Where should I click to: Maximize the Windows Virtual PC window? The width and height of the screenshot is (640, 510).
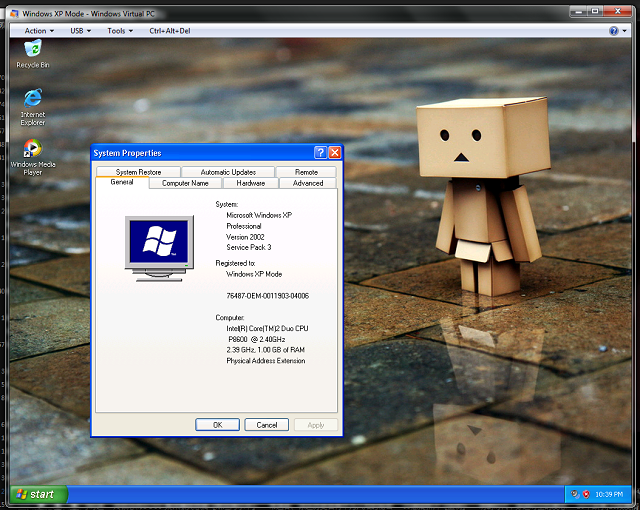pos(595,11)
